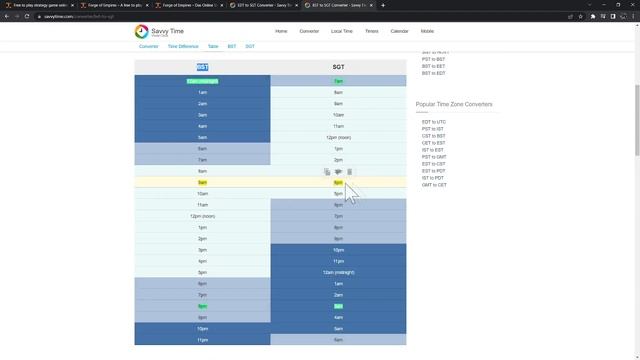Click the page vertical scrollbar

tap(637, 120)
